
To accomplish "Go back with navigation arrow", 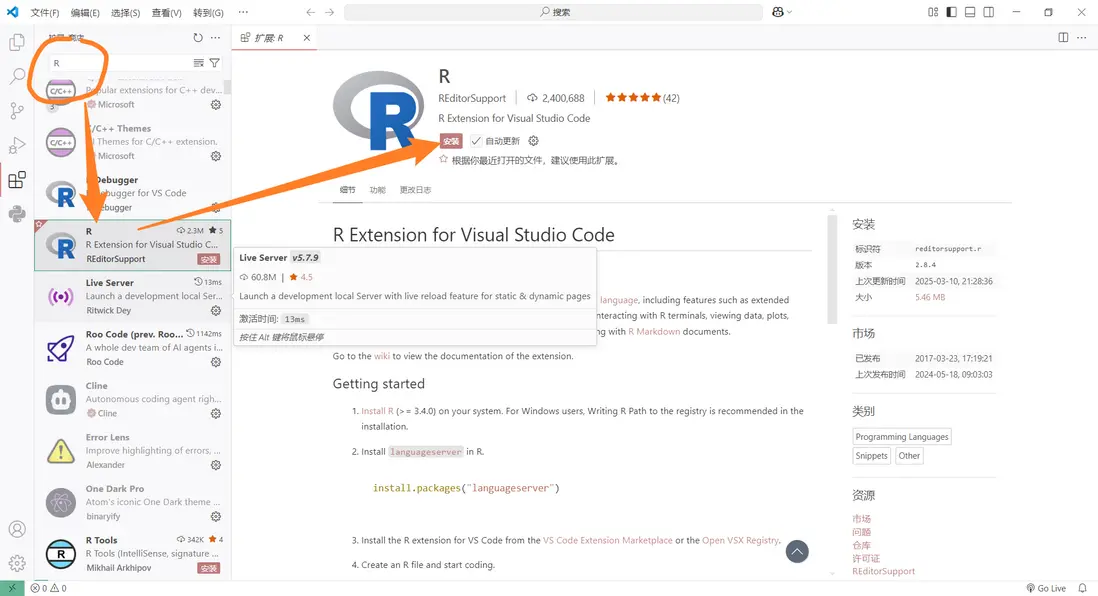I will point(311,12).
